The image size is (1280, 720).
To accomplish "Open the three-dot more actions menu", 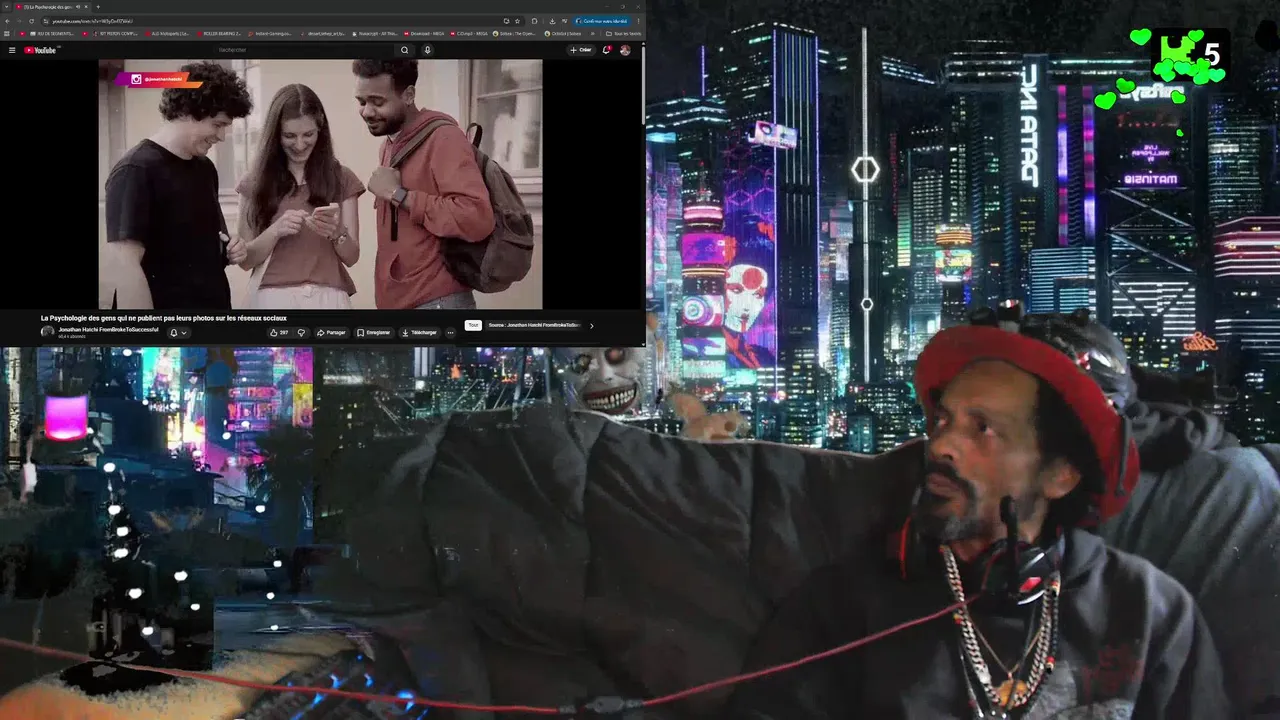I will coord(450,332).
